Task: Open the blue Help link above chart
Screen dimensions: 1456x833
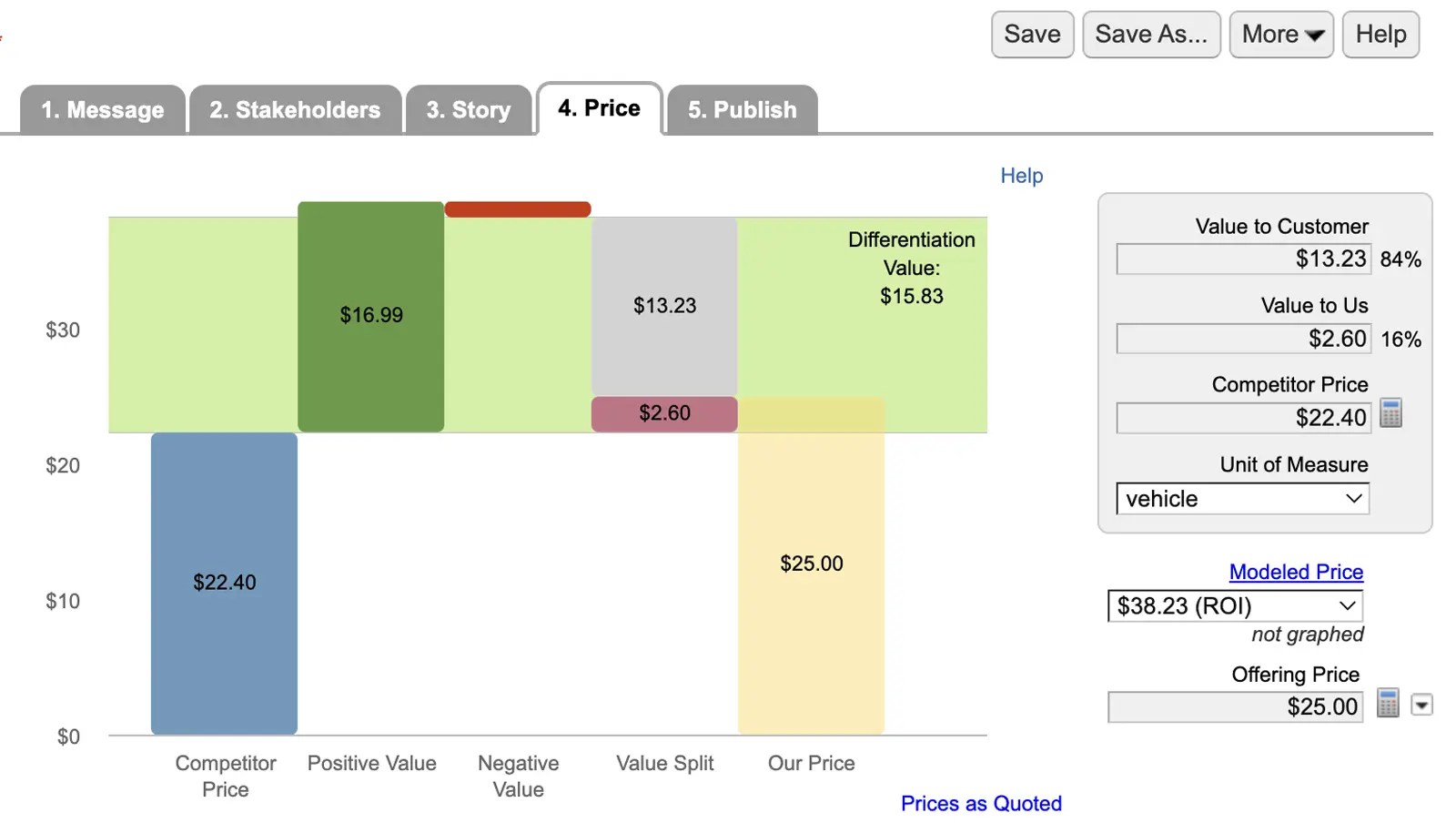Action: pyautogui.click(x=1021, y=176)
